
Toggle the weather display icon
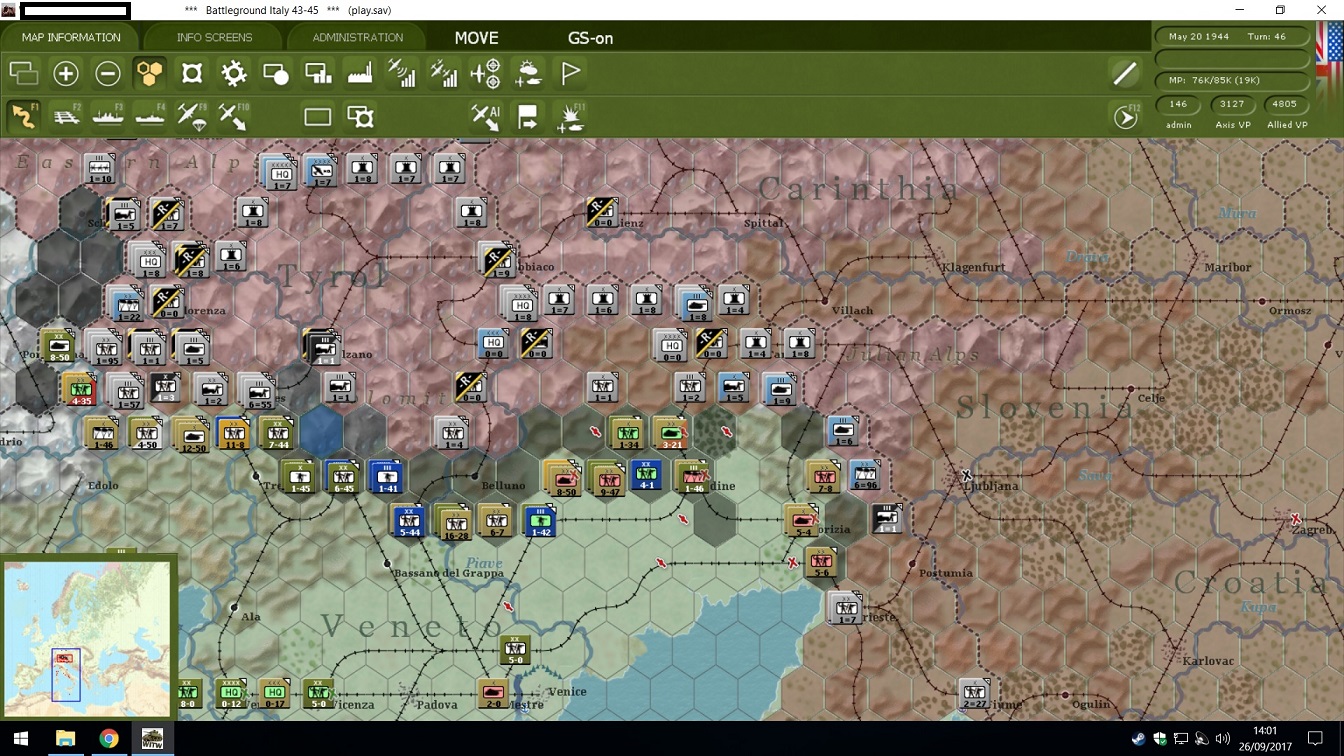[528, 73]
